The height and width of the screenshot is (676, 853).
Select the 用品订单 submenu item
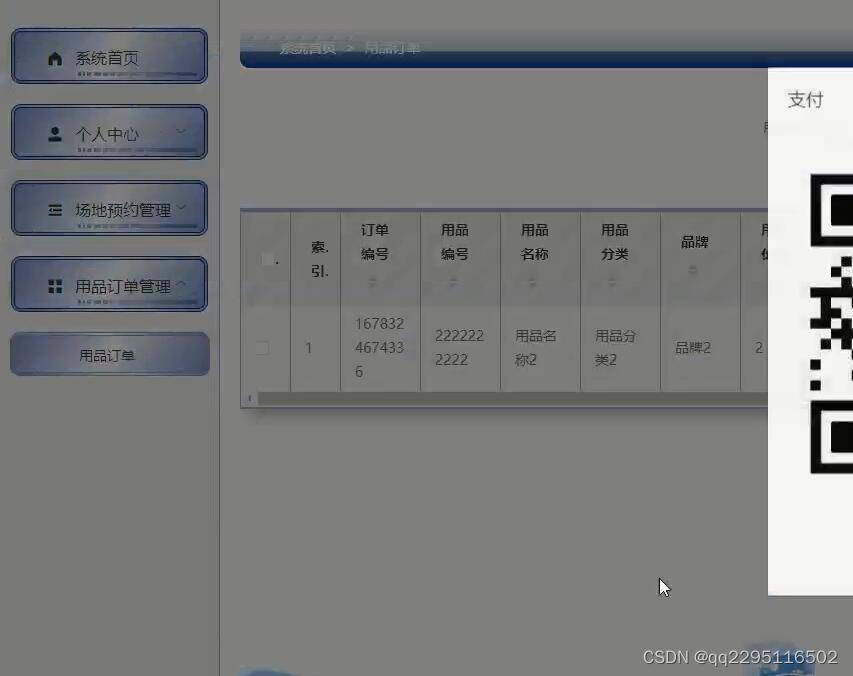(109, 355)
